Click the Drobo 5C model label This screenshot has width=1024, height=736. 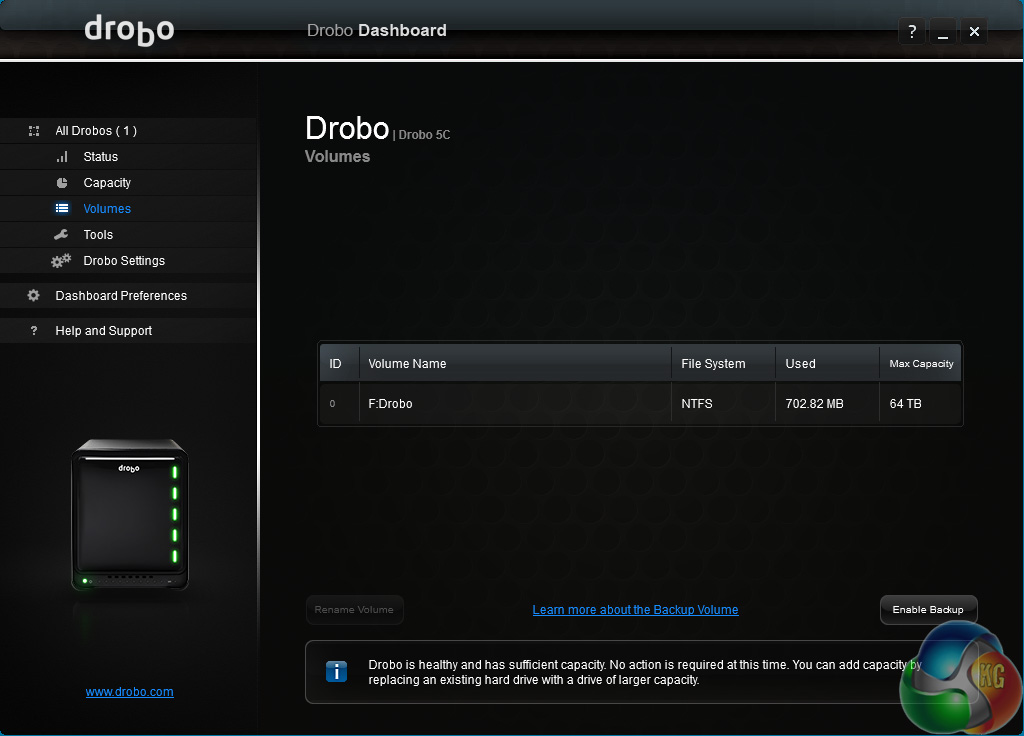pos(424,135)
